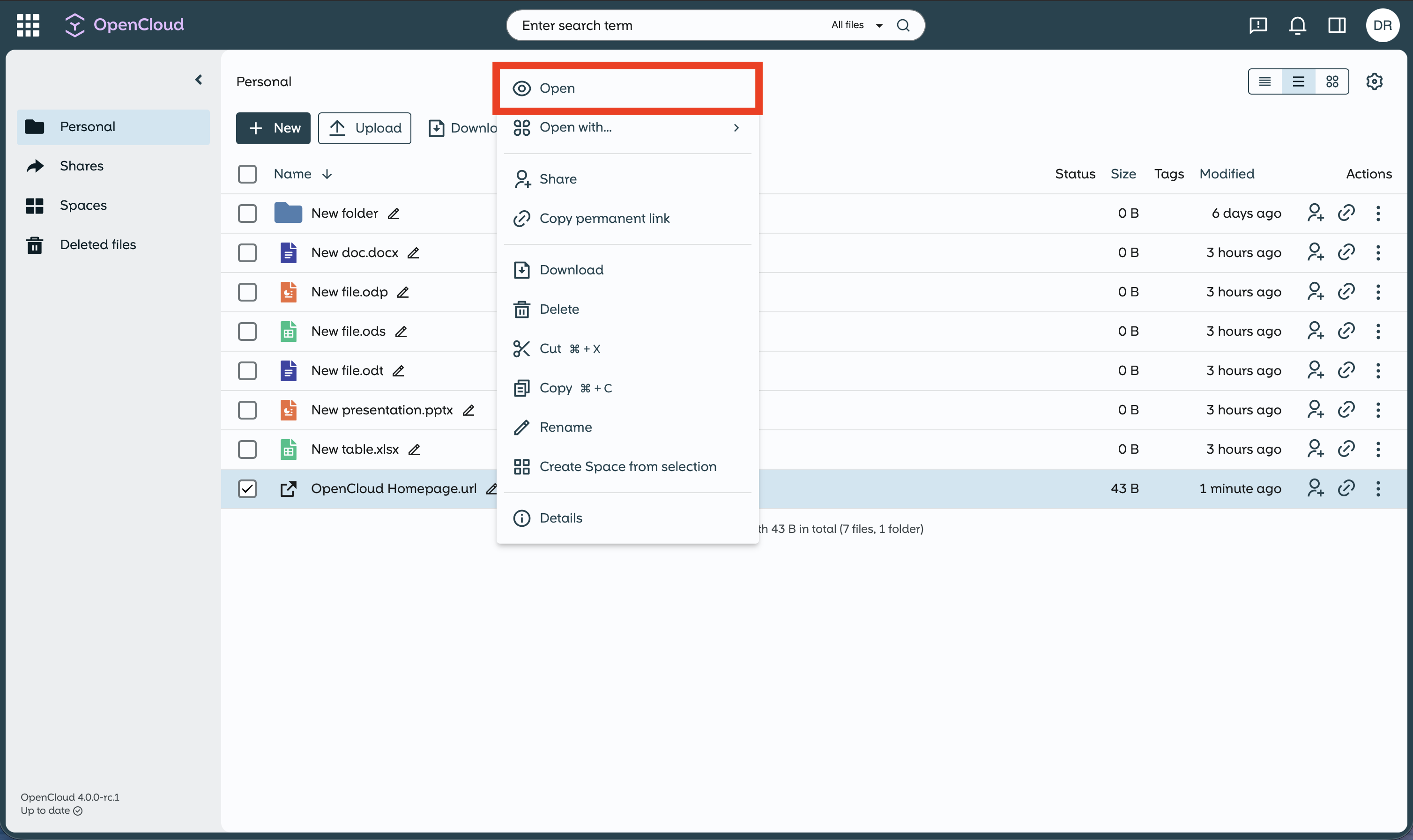Expand the Open with... submenu arrow
1413x840 pixels.
[736, 127]
